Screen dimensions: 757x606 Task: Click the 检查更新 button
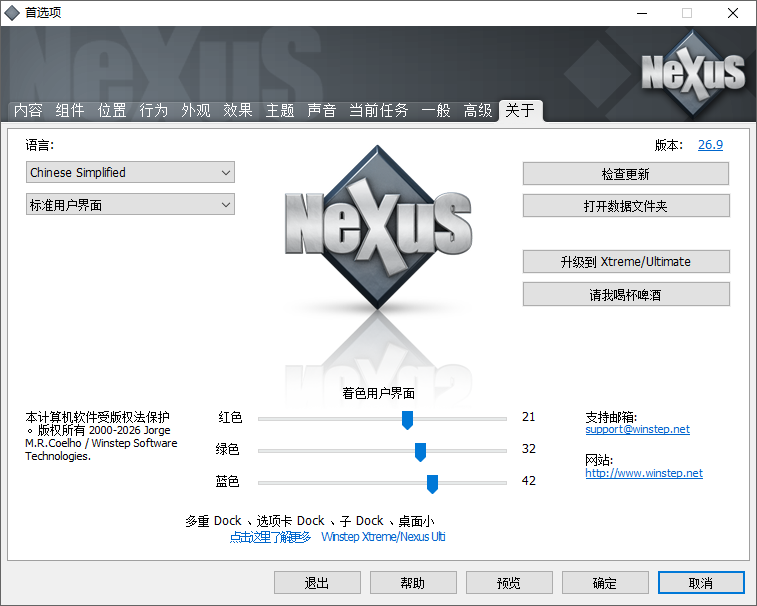[626, 174]
